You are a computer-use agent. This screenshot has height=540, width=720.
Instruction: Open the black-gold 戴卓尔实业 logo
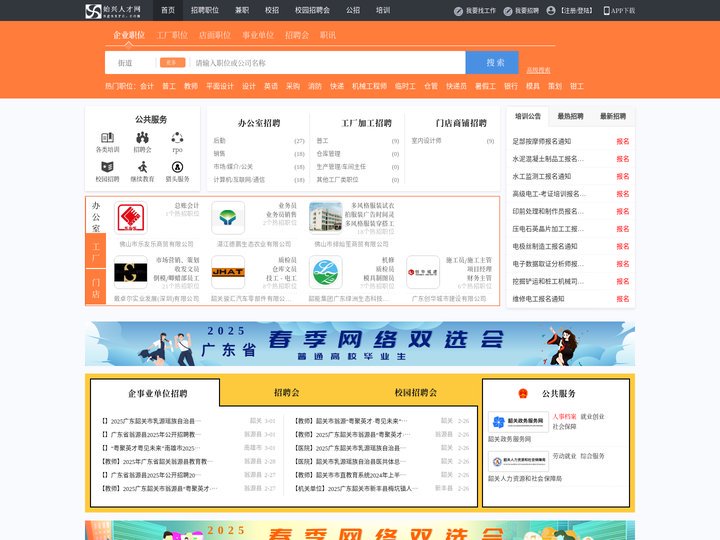(x=131, y=272)
